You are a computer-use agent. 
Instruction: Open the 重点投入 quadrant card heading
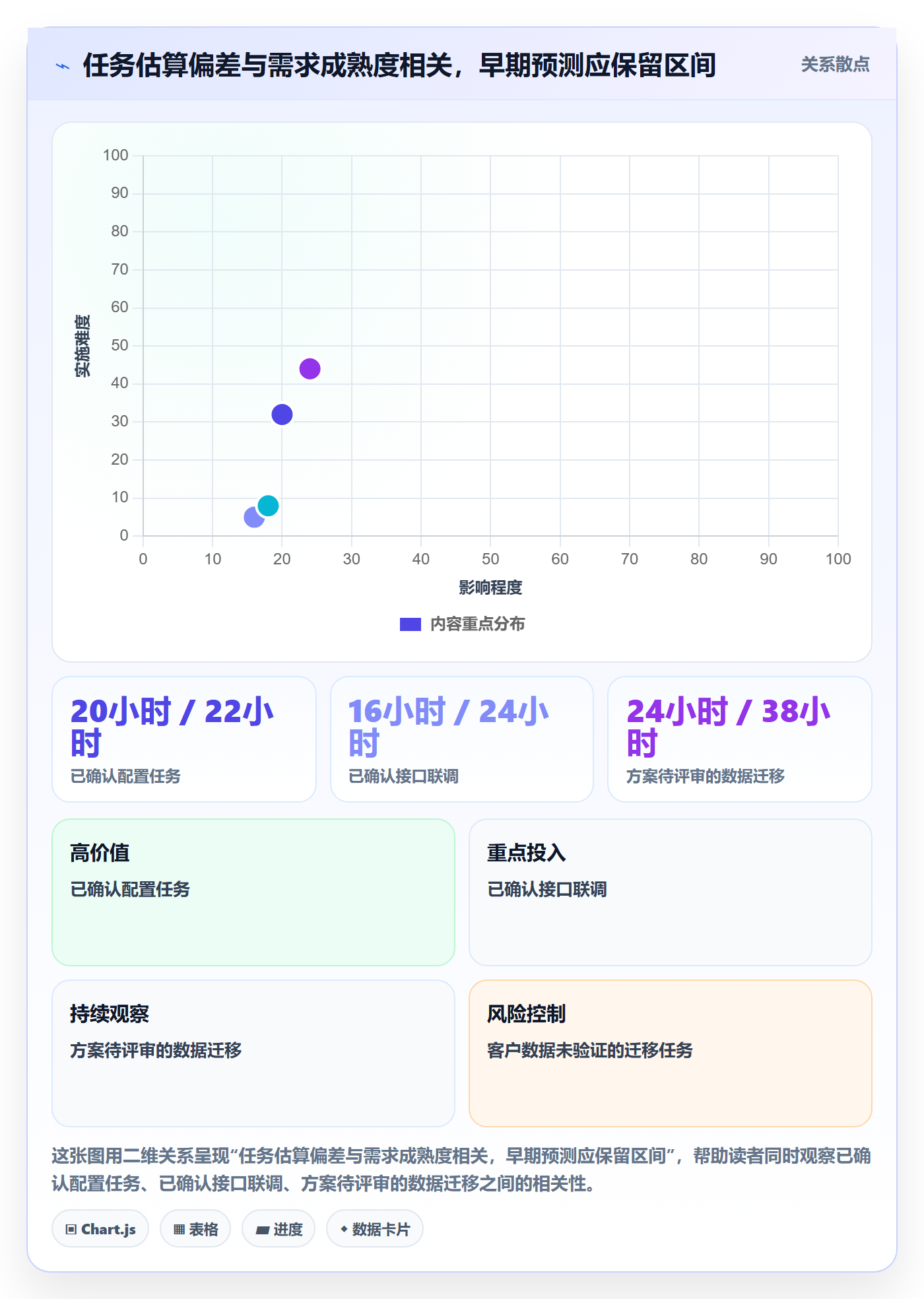pyautogui.click(x=526, y=853)
